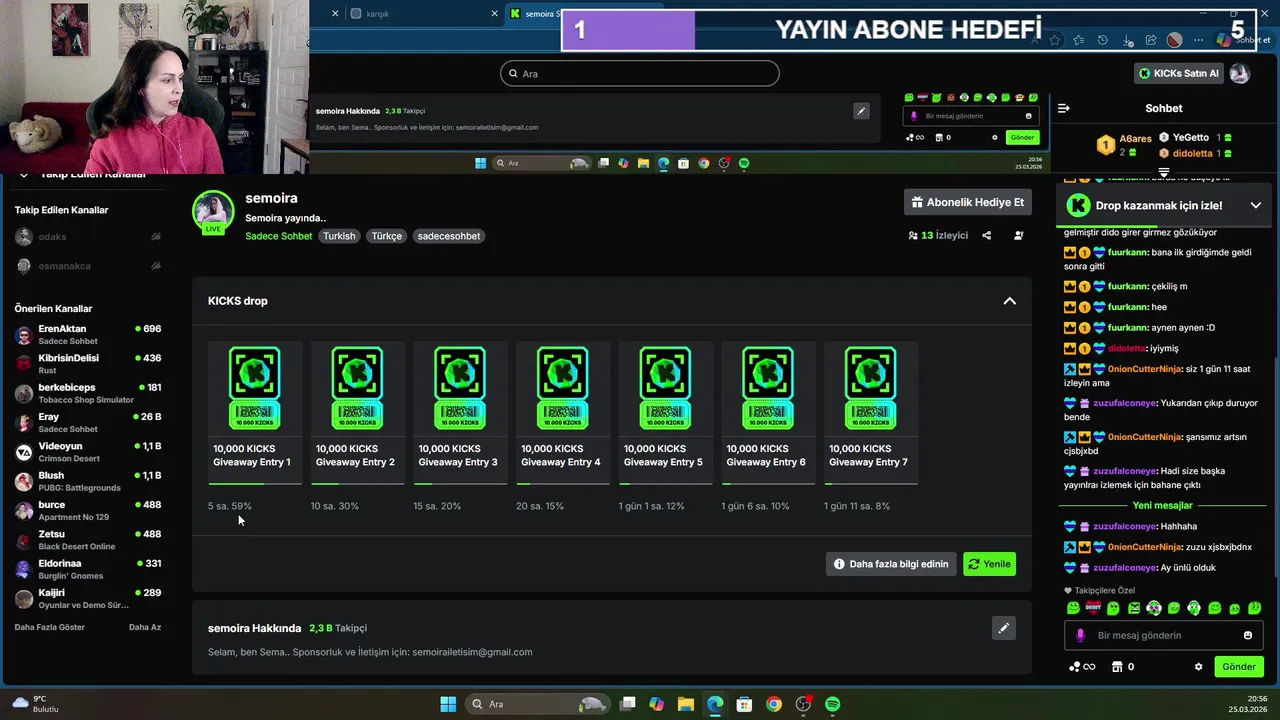The height and width of the screenshot is (720, 1280).
Task: Open the emoji picker in chat input
Action: pos(1247,635)
